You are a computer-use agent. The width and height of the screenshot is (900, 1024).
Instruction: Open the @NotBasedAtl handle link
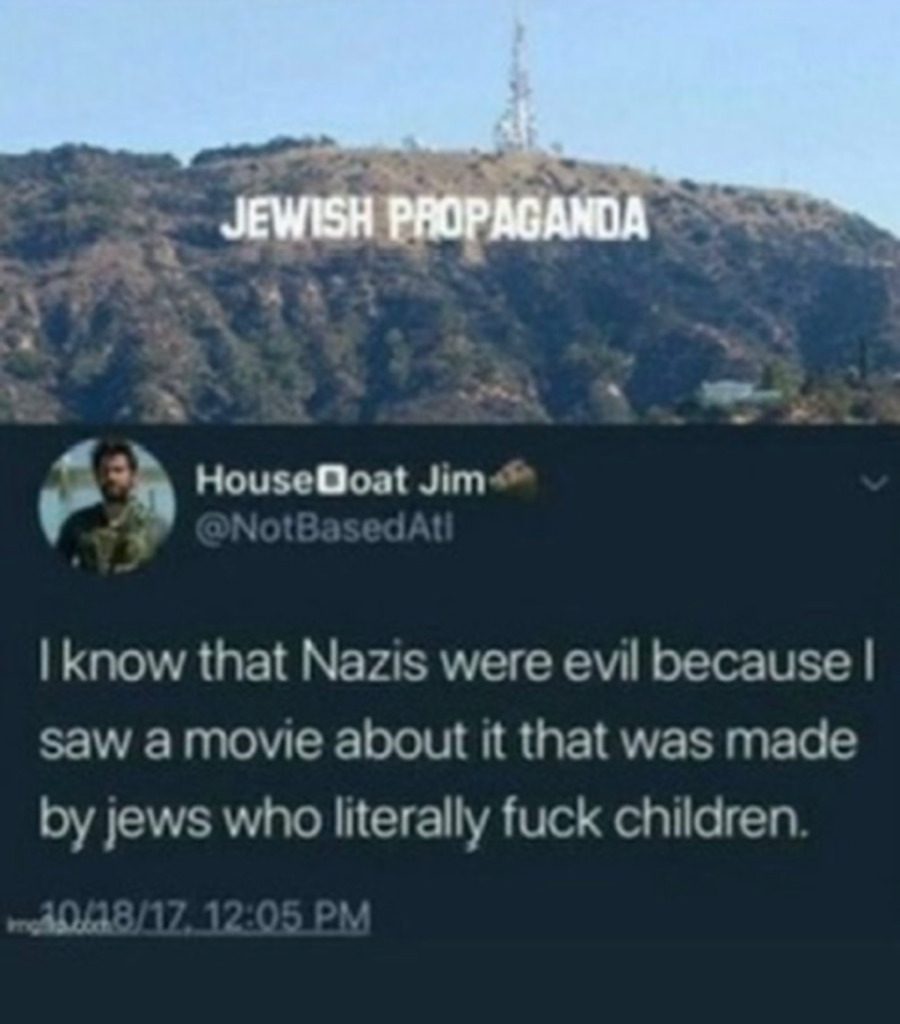coord(323,524)
